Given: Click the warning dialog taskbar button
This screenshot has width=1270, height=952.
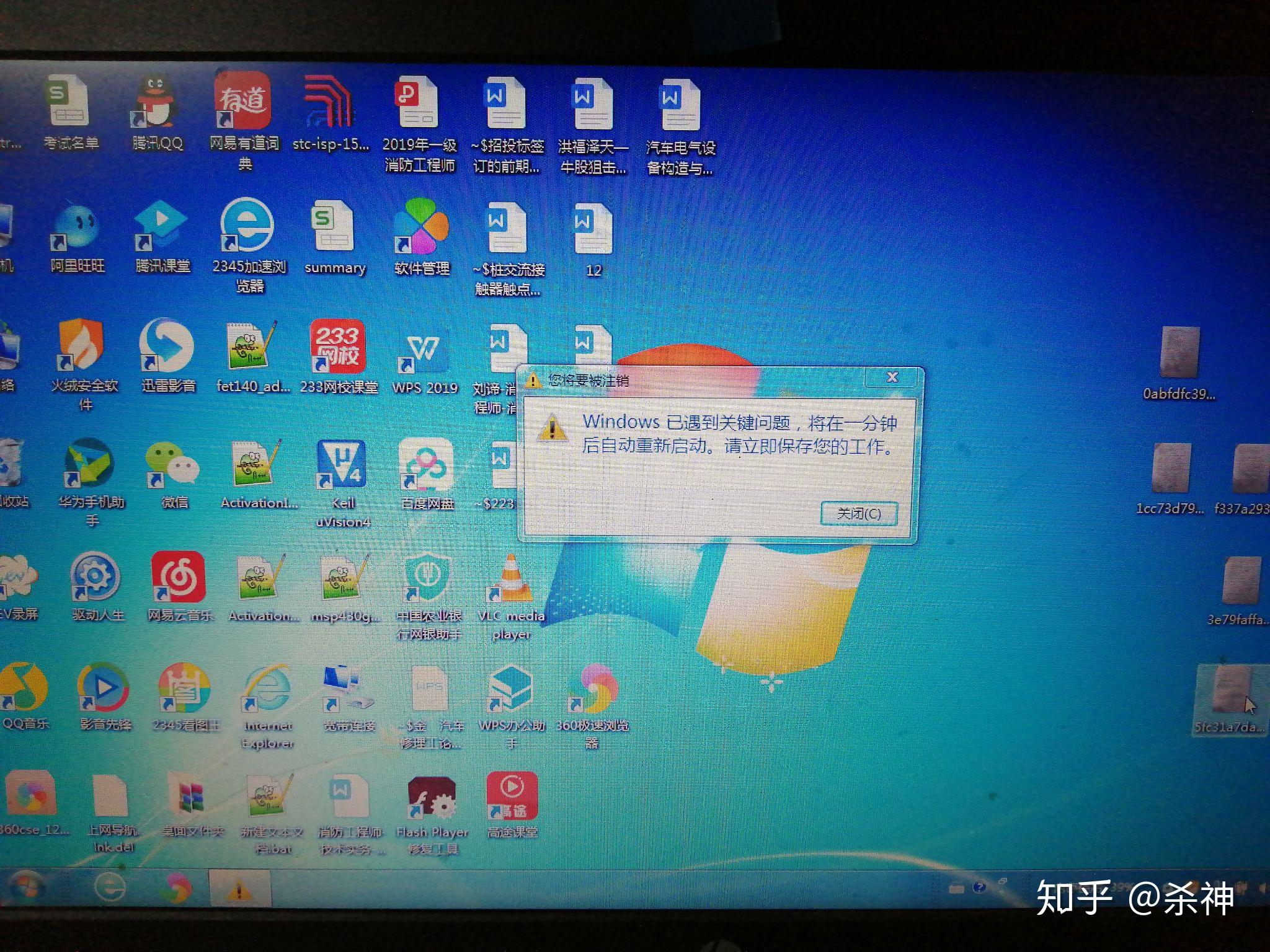Looking at the screenshot, I should click(239, 889).
